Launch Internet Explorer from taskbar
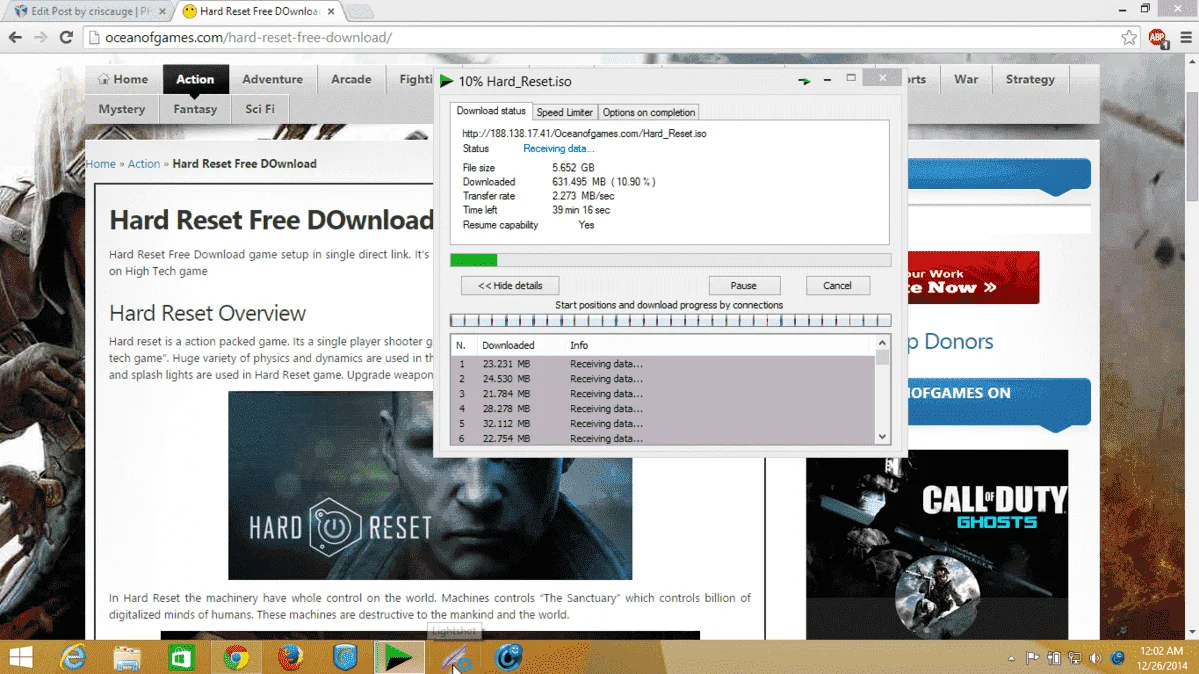 click(x=74, y=657)
